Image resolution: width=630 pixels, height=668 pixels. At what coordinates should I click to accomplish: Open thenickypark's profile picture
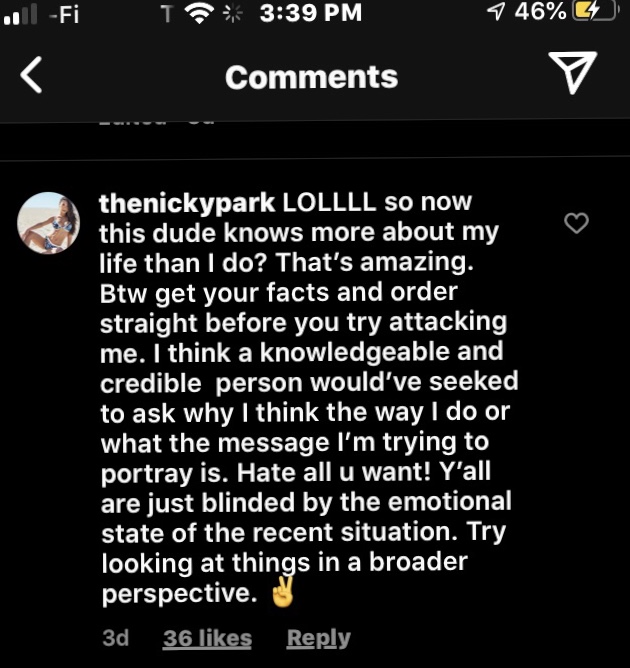pyautogui.click(x=49, y=222)
